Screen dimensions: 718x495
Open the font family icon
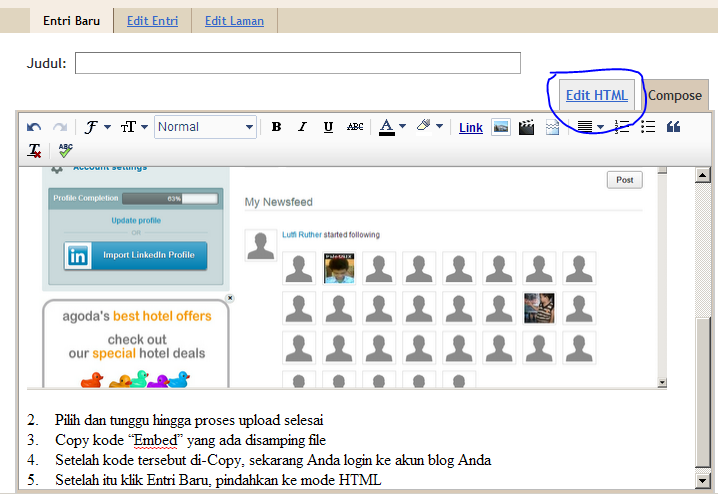pos(91,127)
